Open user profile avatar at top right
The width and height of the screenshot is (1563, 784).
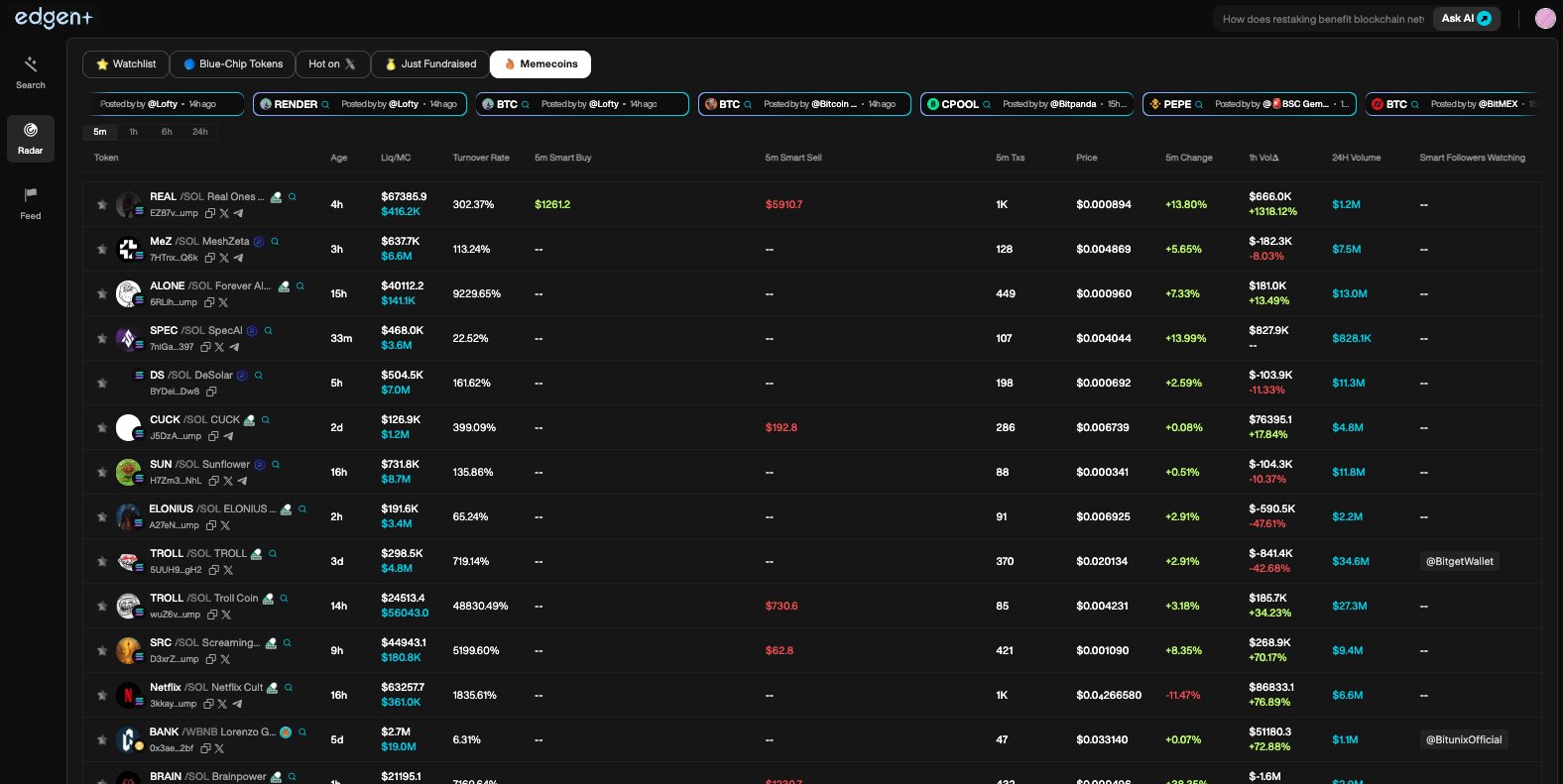1544,19
